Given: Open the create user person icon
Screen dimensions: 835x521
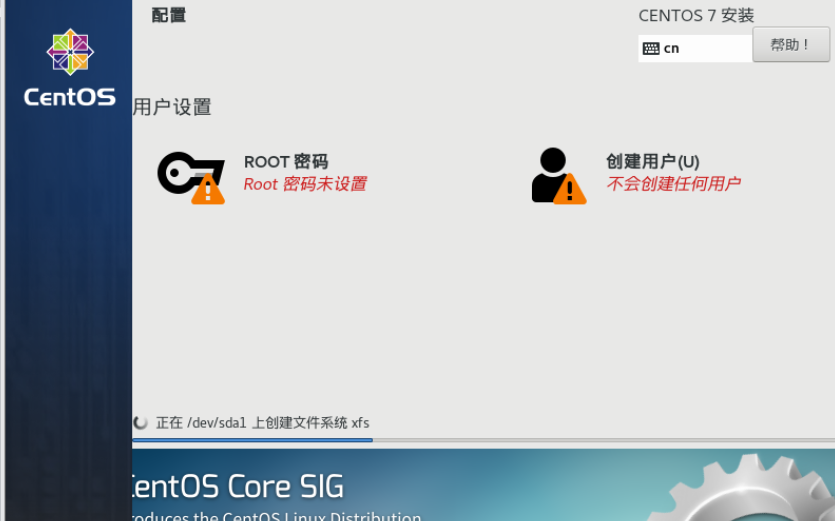Looking at the screenshot, I should click(x=559, y=176).
